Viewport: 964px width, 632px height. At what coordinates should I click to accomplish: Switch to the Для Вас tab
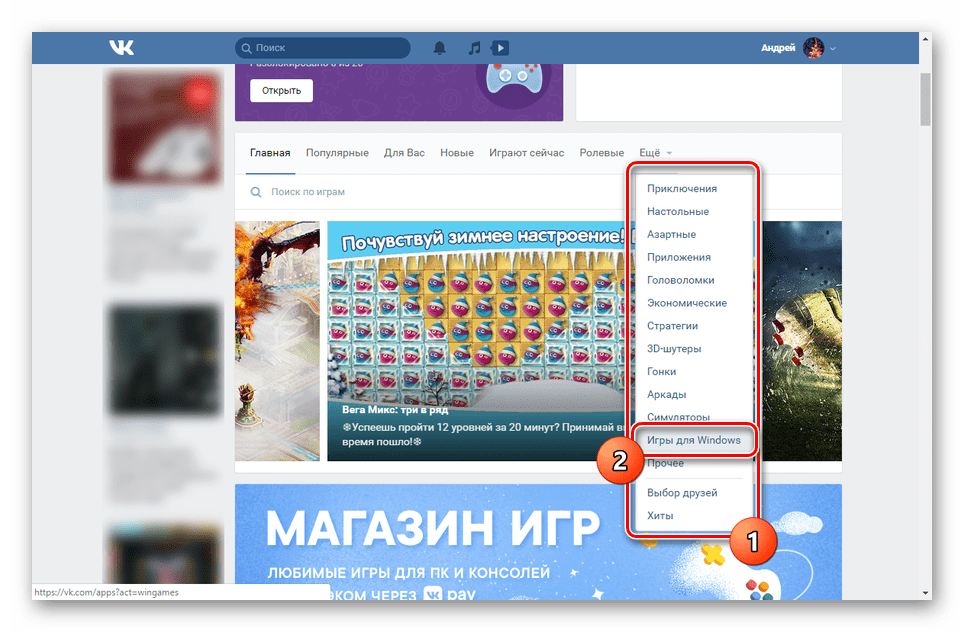click(404, 153)
